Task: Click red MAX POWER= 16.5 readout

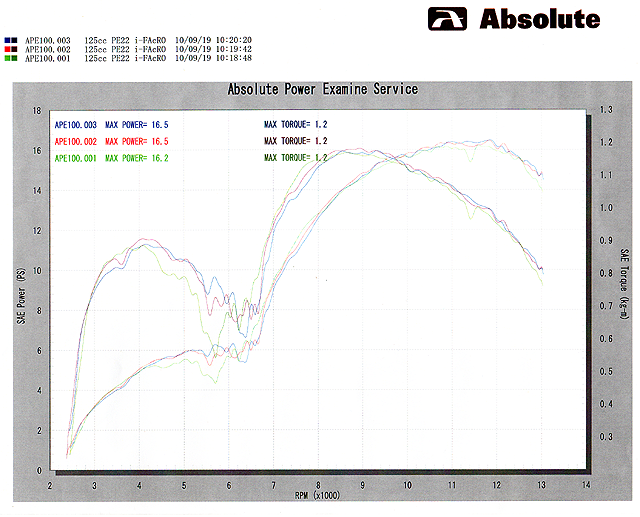Action: click(x=137, y=142)
